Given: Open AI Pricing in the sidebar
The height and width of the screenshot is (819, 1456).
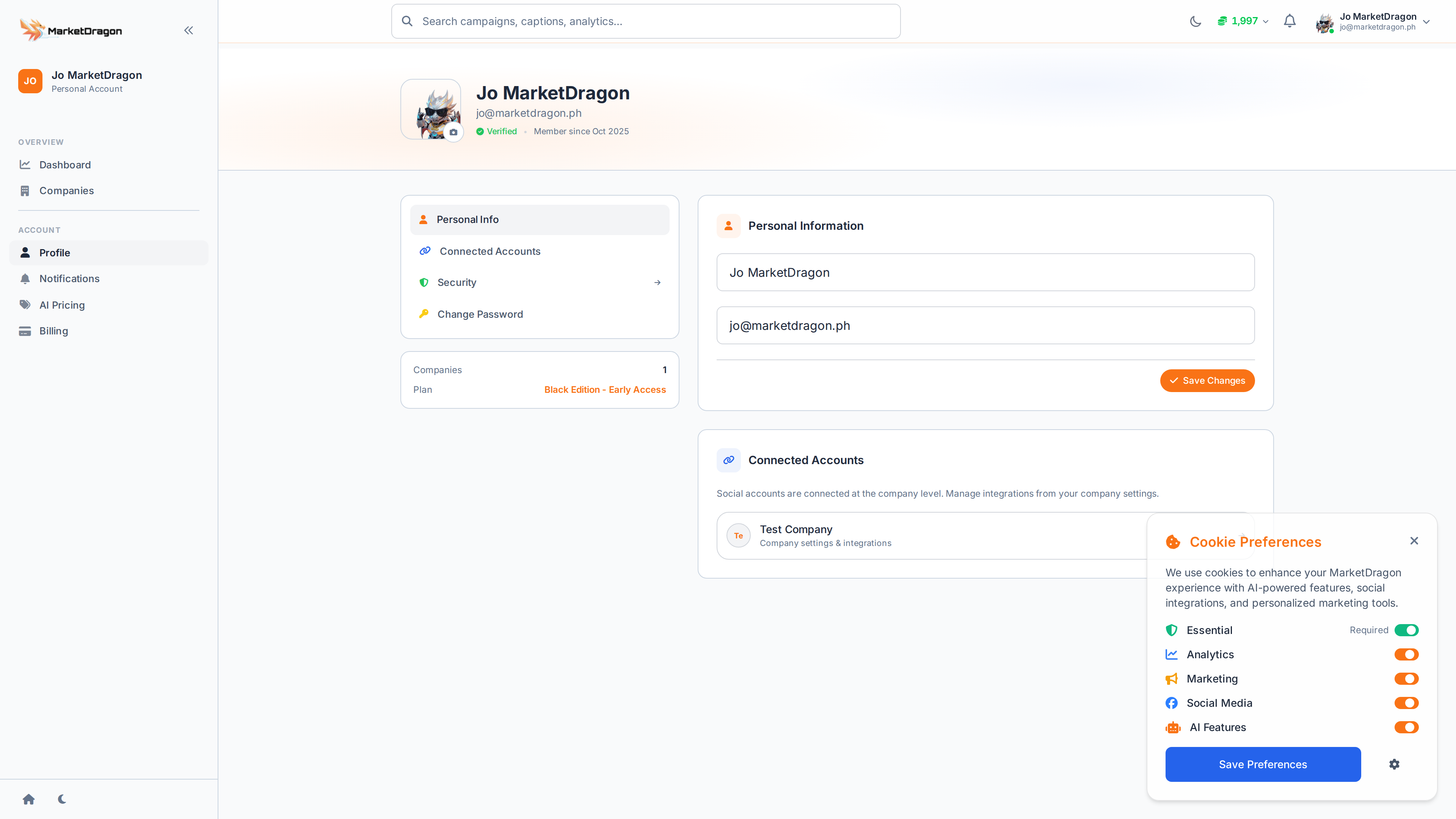Looking at the screenshot, I should (108, 305).
